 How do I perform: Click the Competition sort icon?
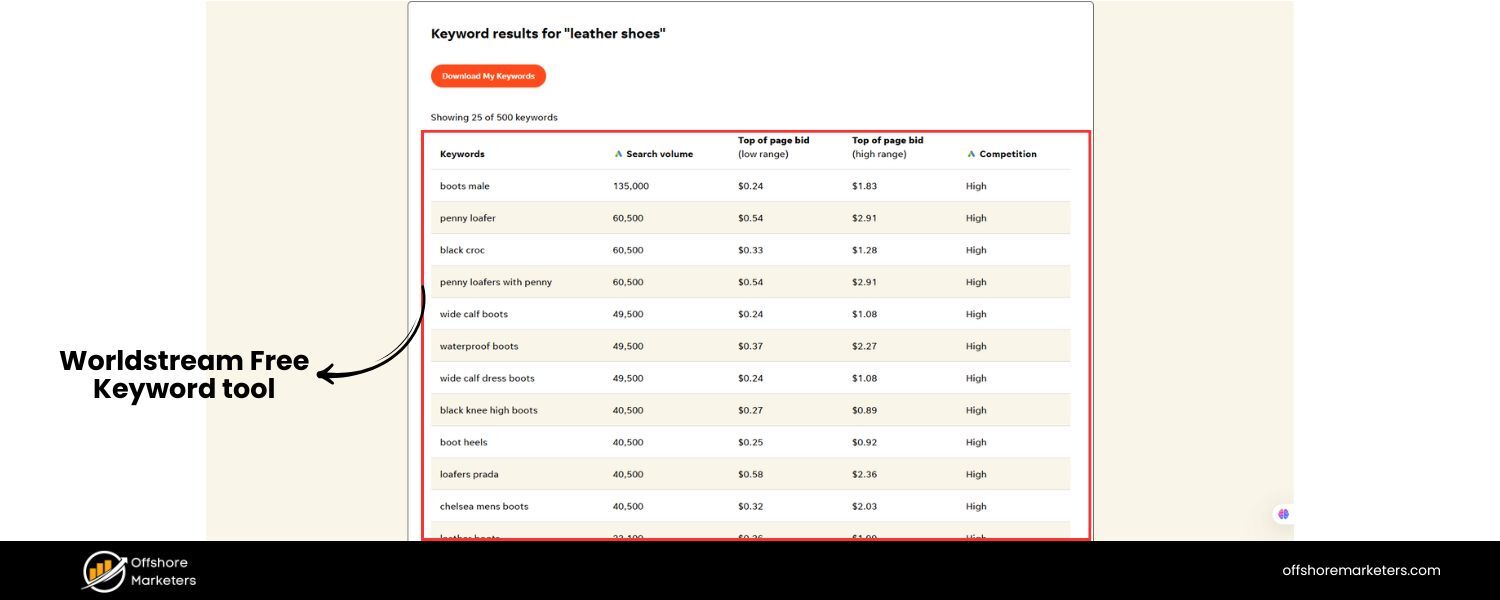click(970, 153)
